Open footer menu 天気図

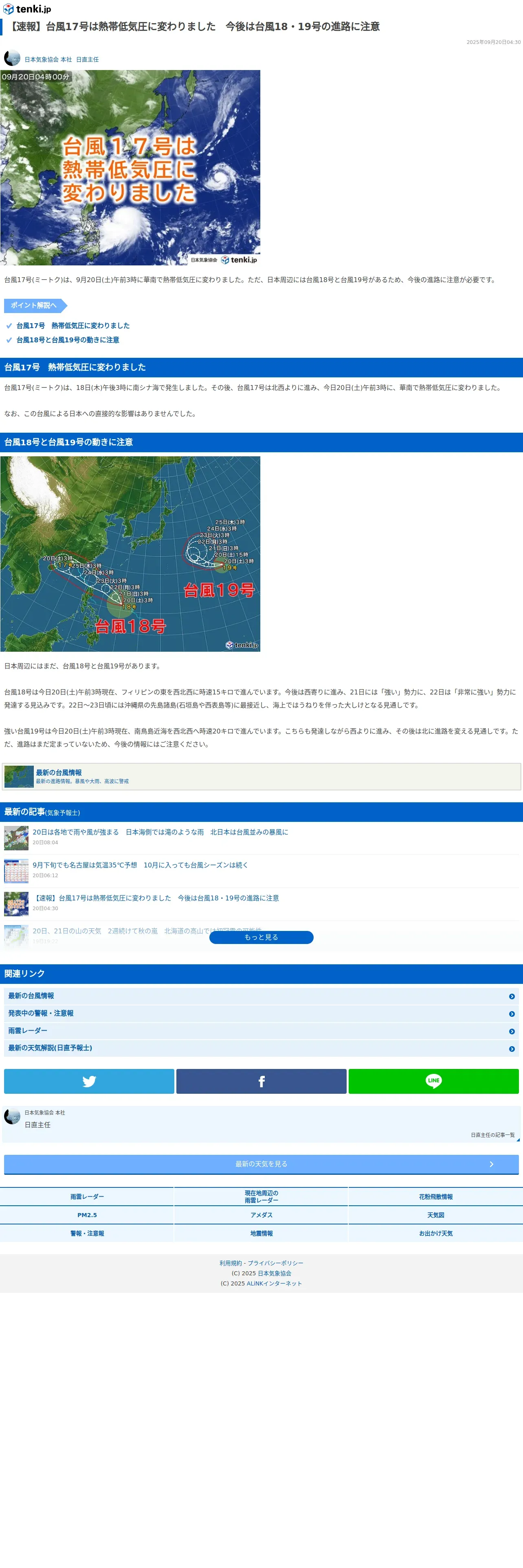click(436, 1215)
